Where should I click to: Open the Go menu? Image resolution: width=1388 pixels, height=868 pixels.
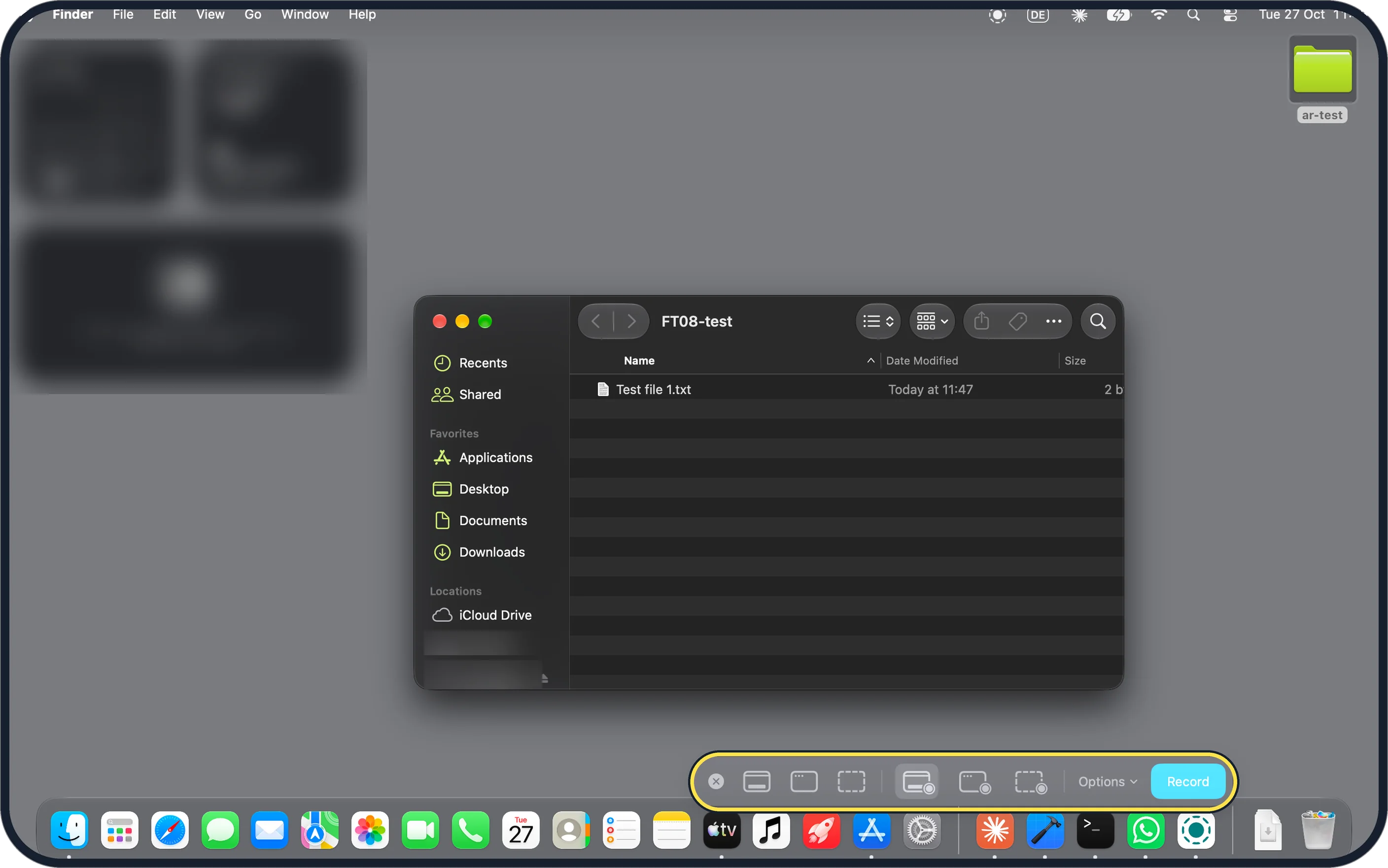click(253, 14)
